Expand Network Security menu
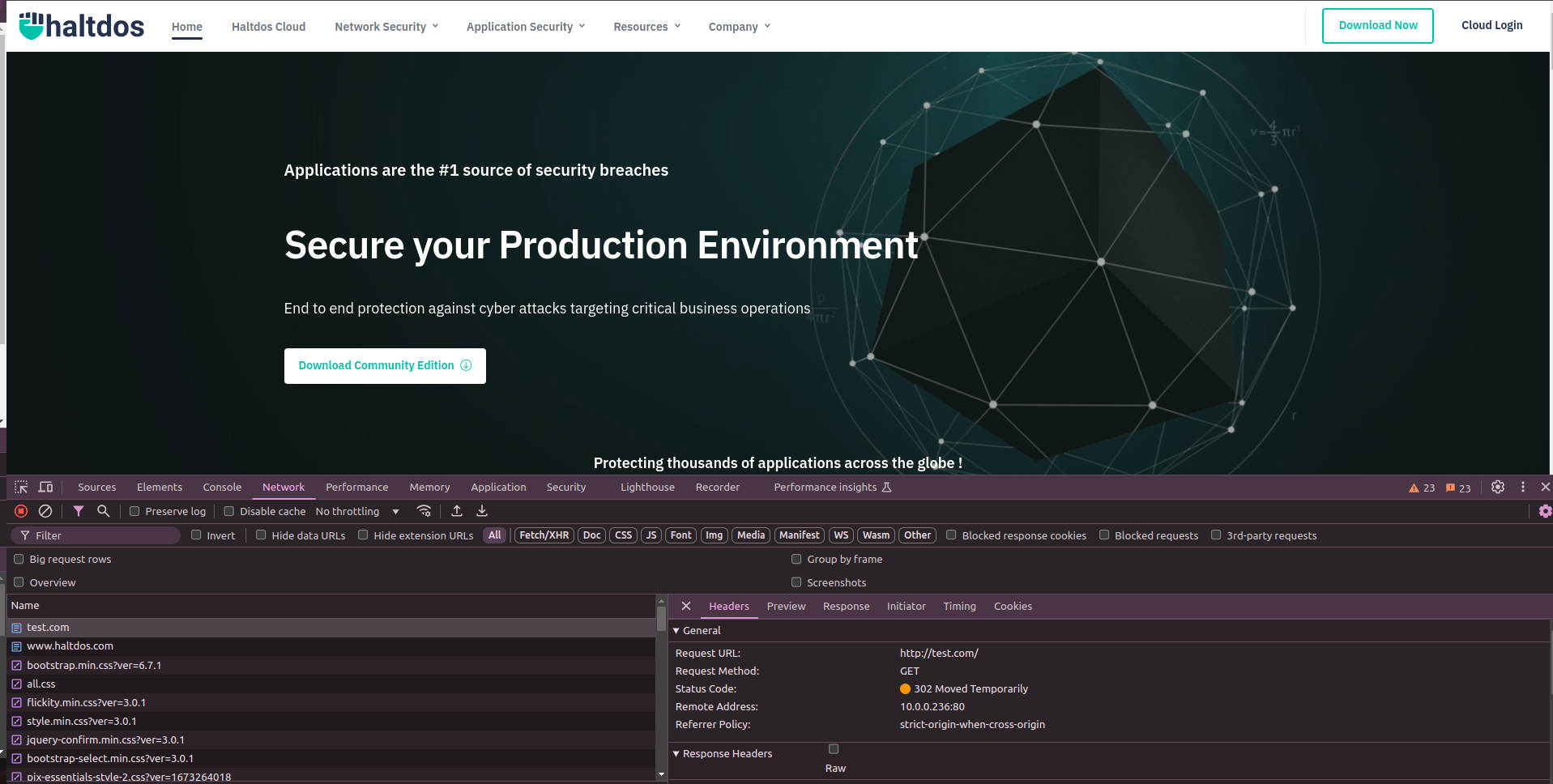The height and width of the screenshot is (784, 1553). point(386,27)
